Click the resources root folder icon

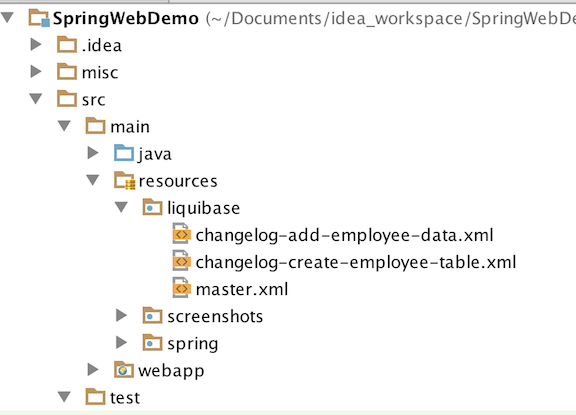coord(125,180)
